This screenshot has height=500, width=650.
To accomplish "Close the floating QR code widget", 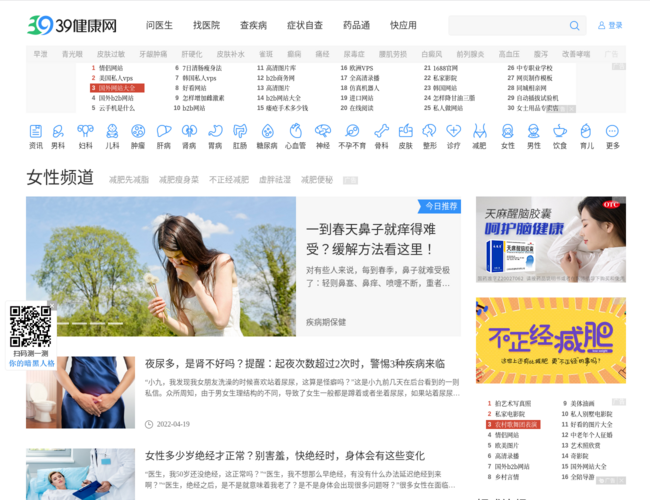I will (52, 305).
